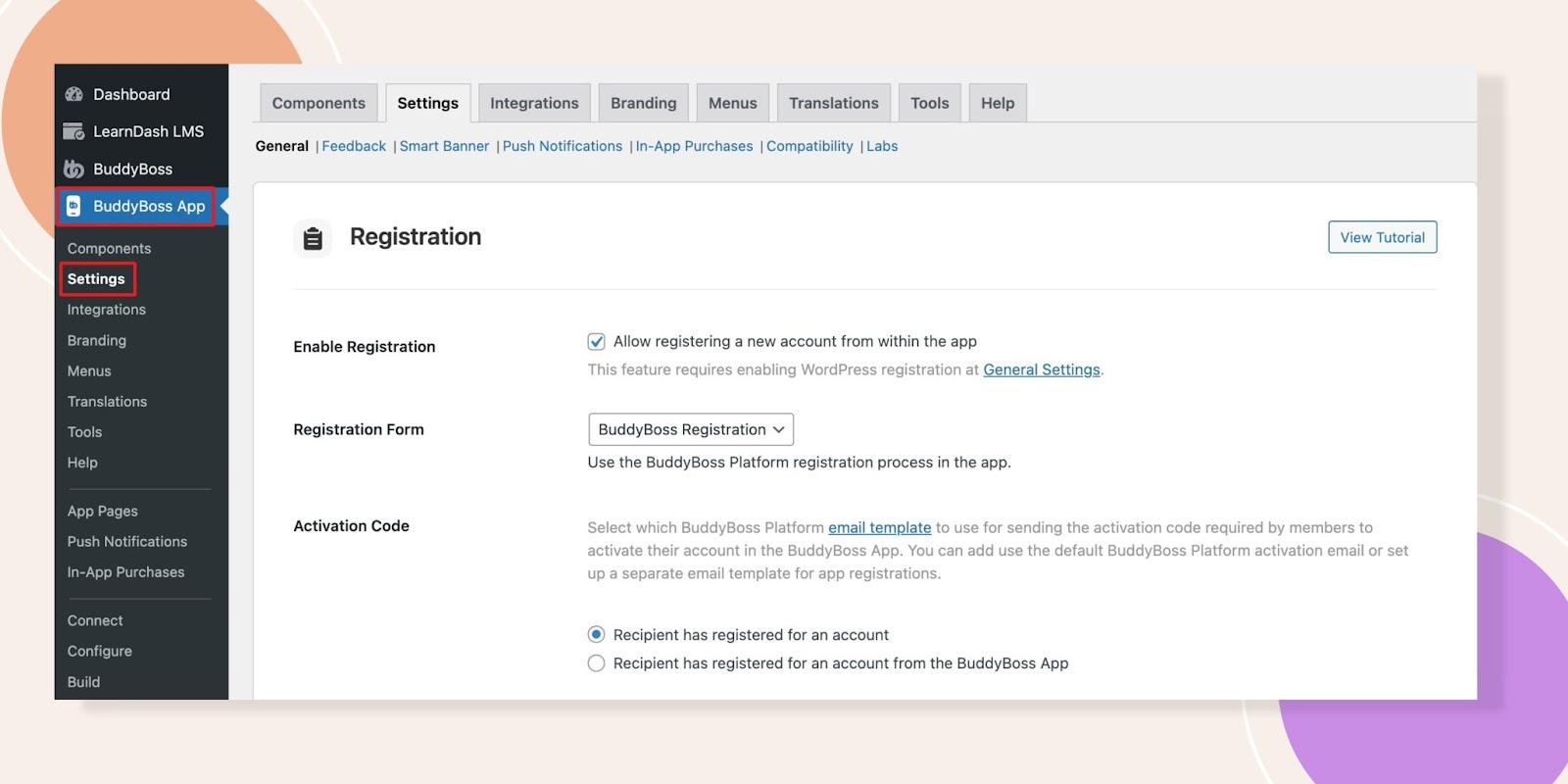Screen dimensions: 1568x784
Task: Select Recipient has registered for an account radio
Action: (596, 634)
